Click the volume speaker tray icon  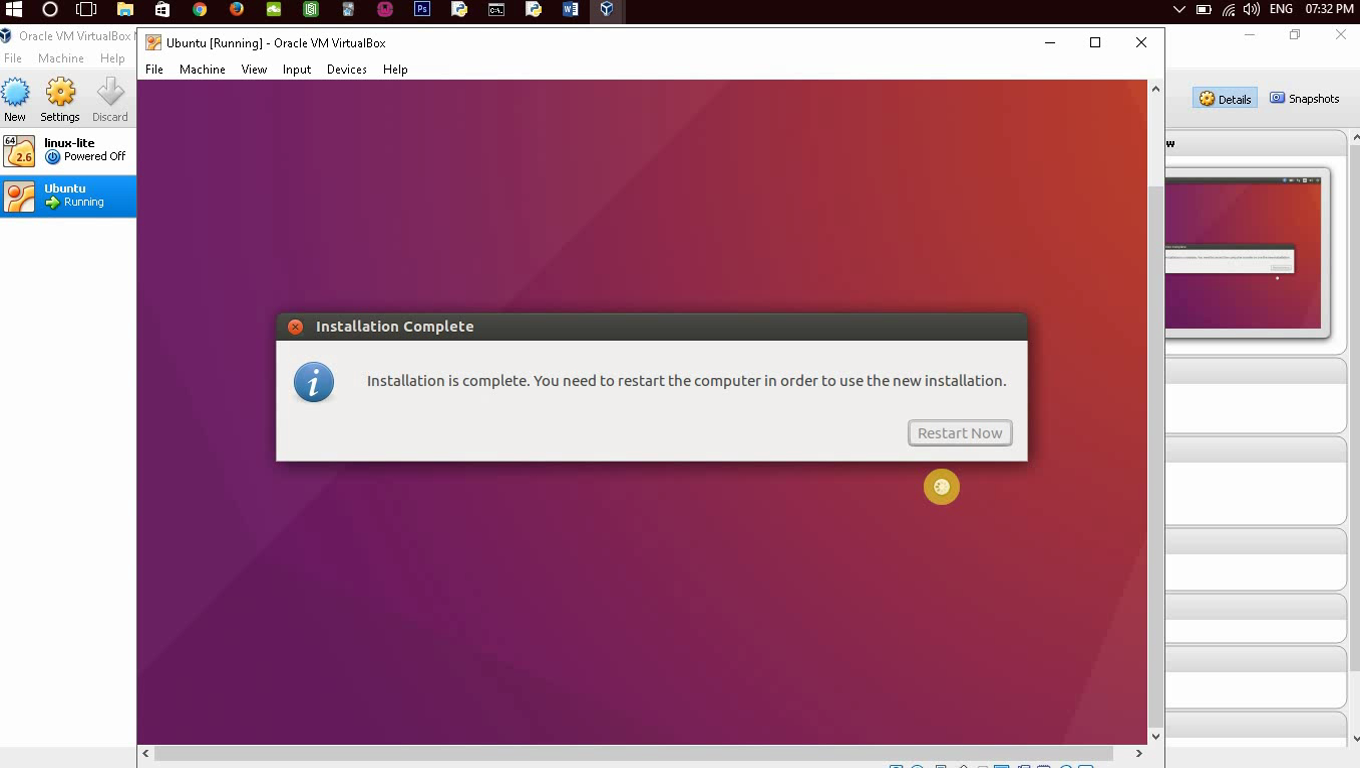pyautogui.click(x=1251, y=10)
